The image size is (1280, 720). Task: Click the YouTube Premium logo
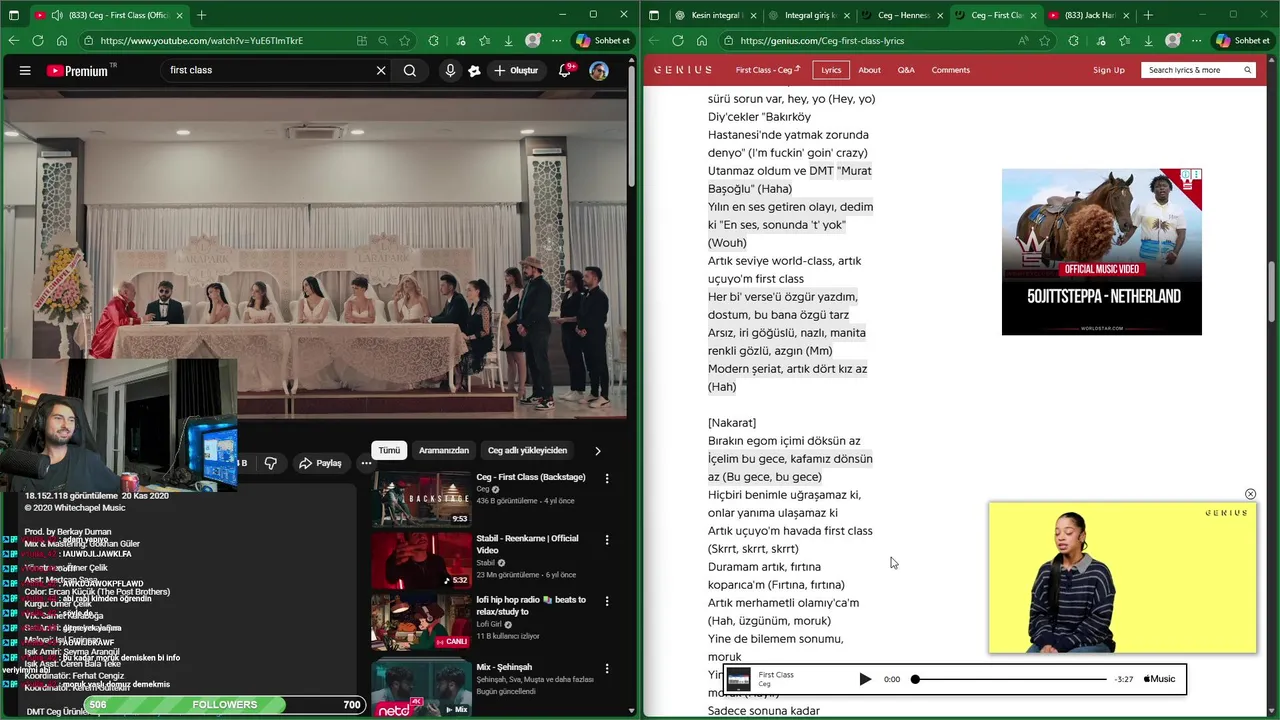[80, 71]
